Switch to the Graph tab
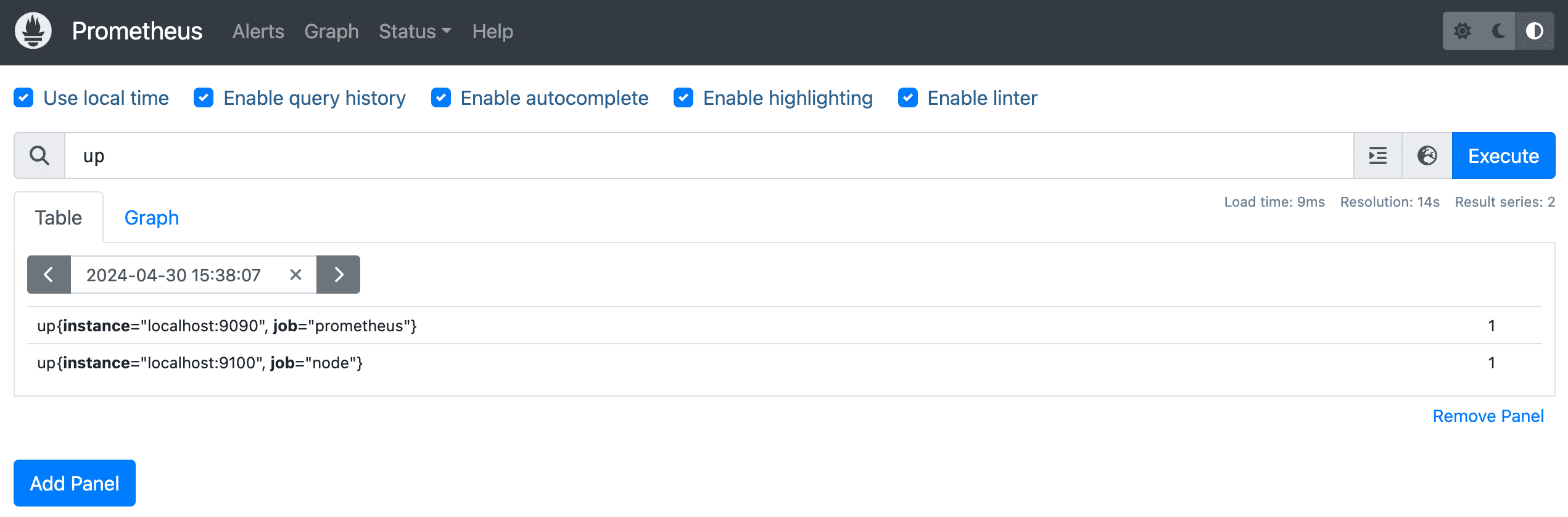Image resolution: width=1568 pixels, height=517 pixels. click(x=151, y=218)
